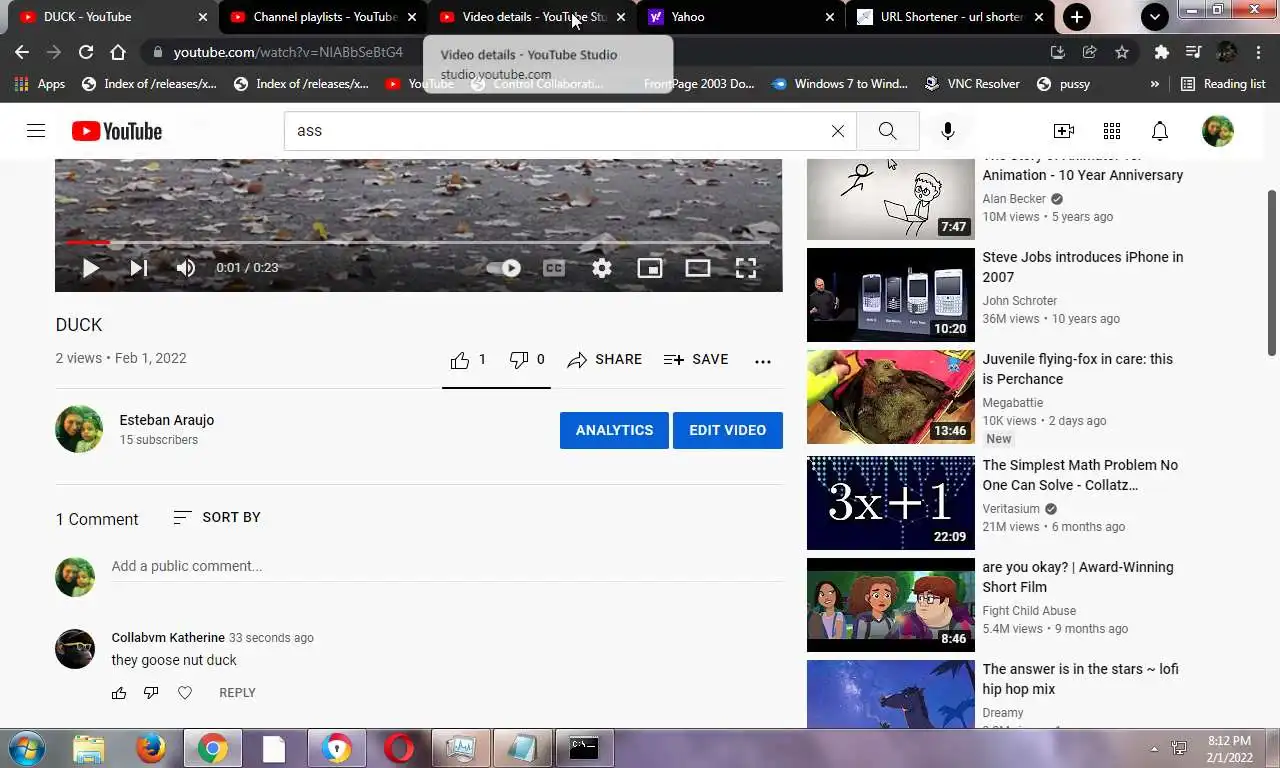Save the video to a playlist
The height and width of the screenshot is (768, 1280).
click(696, 360)
